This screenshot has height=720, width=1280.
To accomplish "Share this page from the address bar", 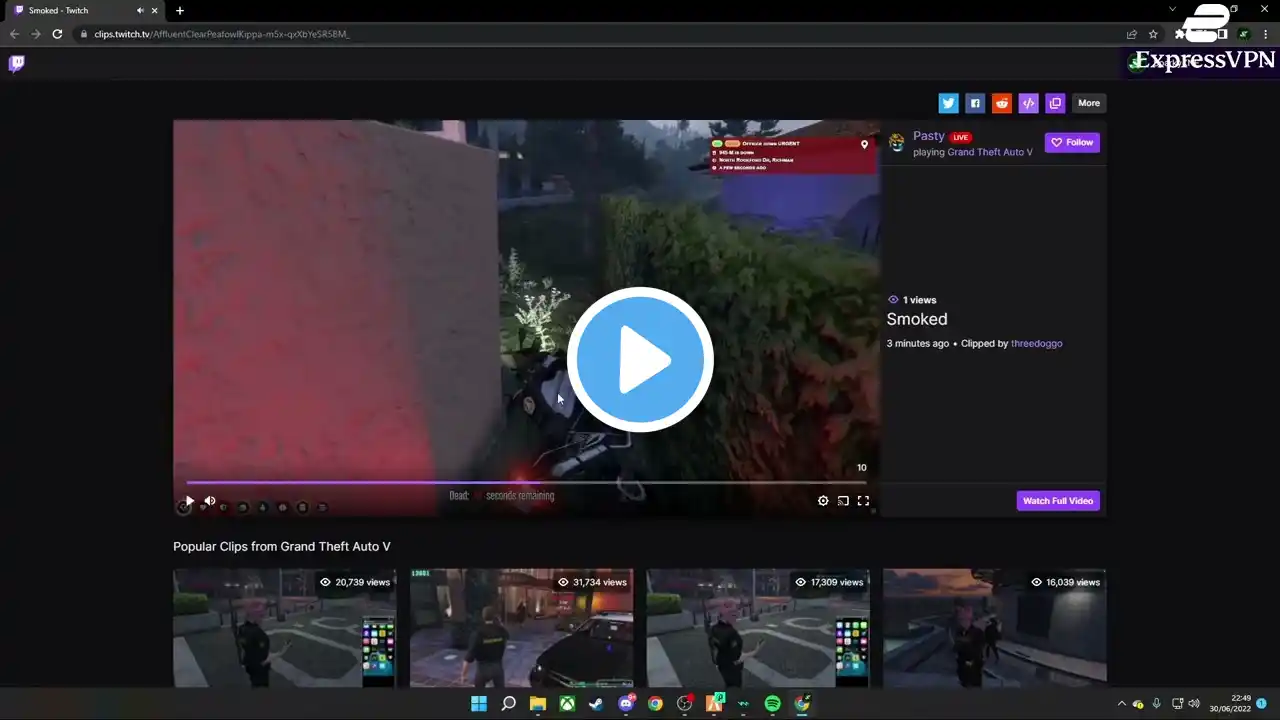I will tap(1131, 34).
